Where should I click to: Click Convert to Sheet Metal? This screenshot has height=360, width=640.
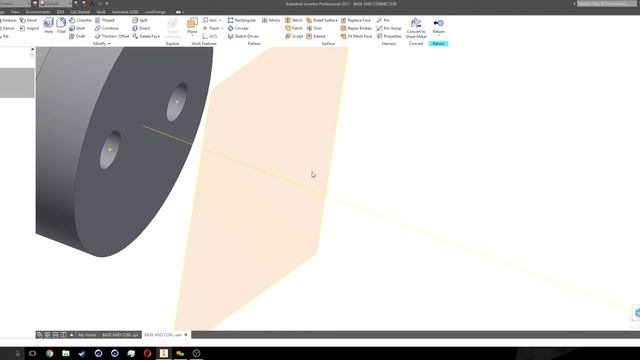416,28
